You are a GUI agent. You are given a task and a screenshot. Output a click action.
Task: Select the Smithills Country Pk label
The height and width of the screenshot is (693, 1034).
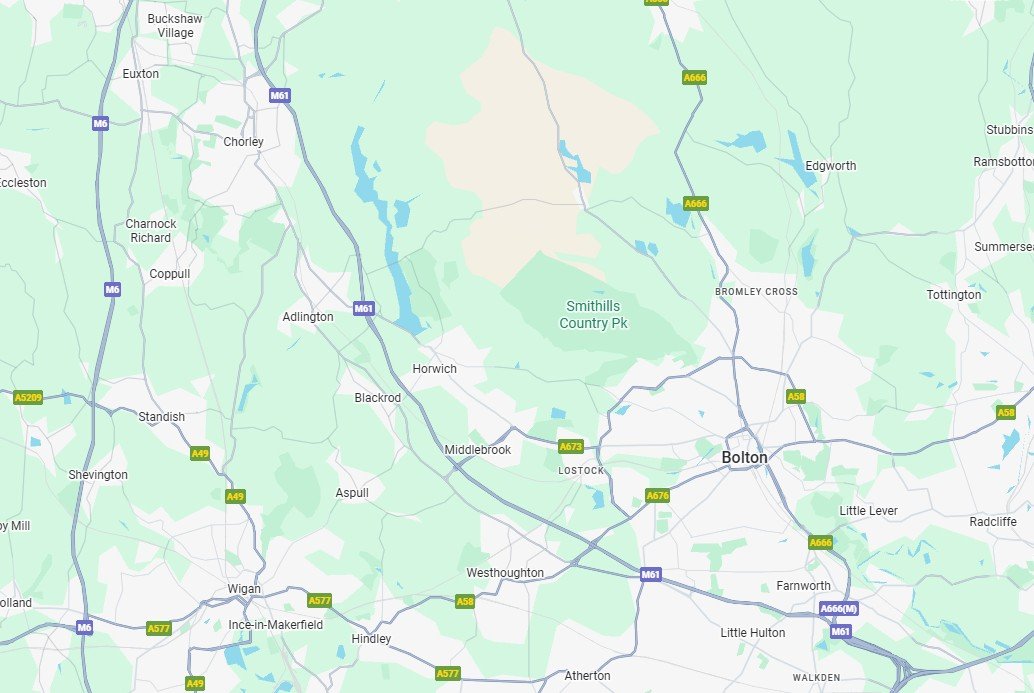coord(593,315)
